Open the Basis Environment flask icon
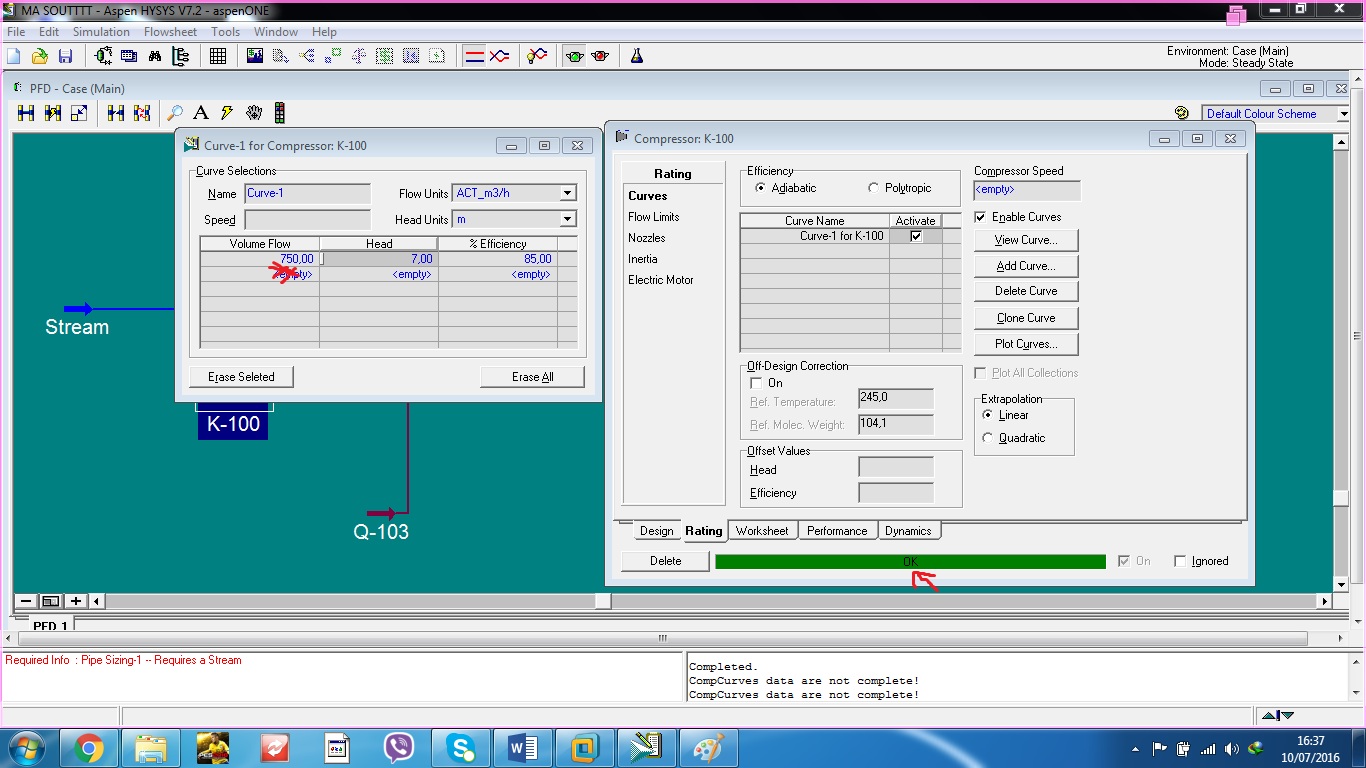 634,56
